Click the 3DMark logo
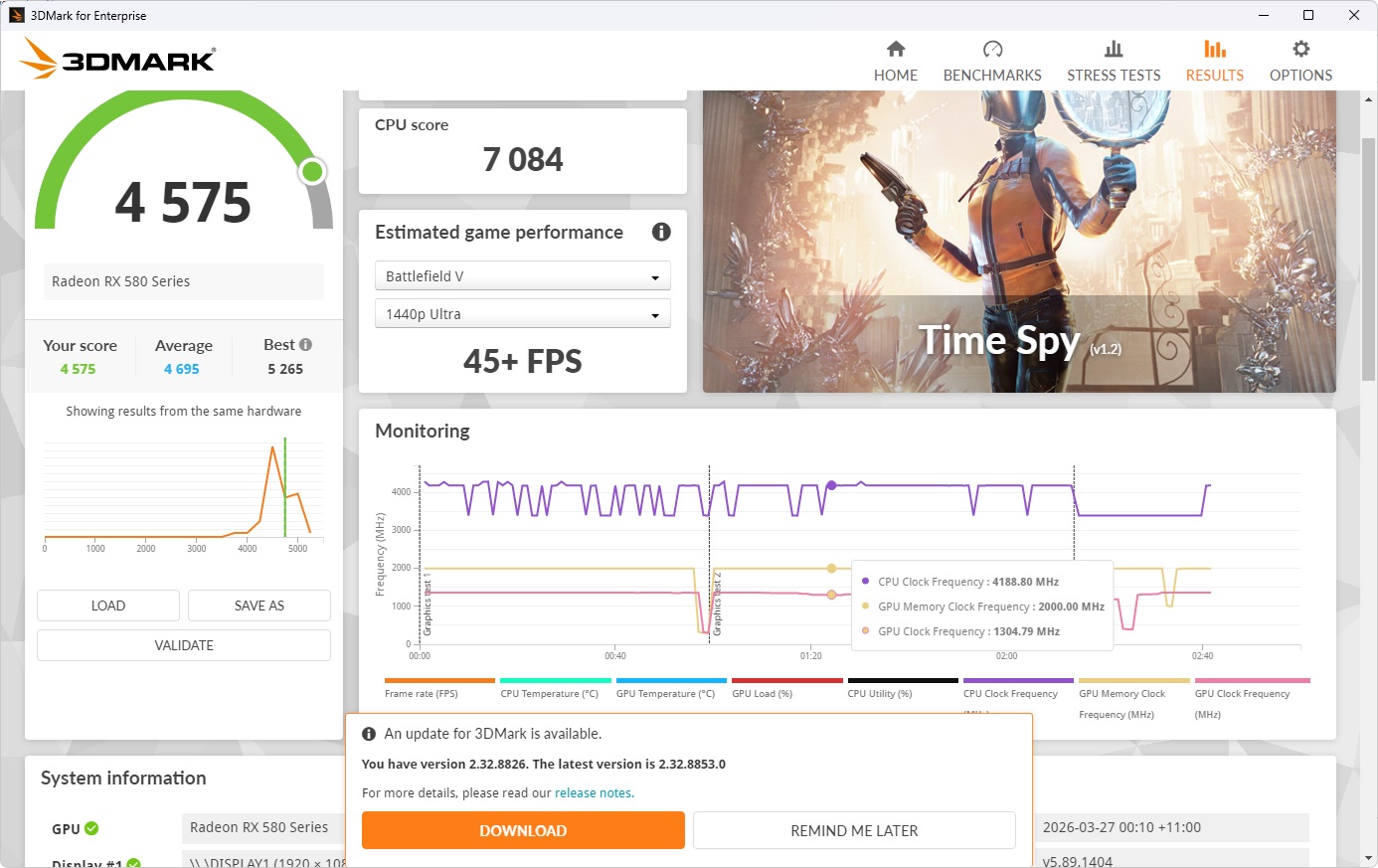Viewport: 1378px width, 868px height. (117, 59)
